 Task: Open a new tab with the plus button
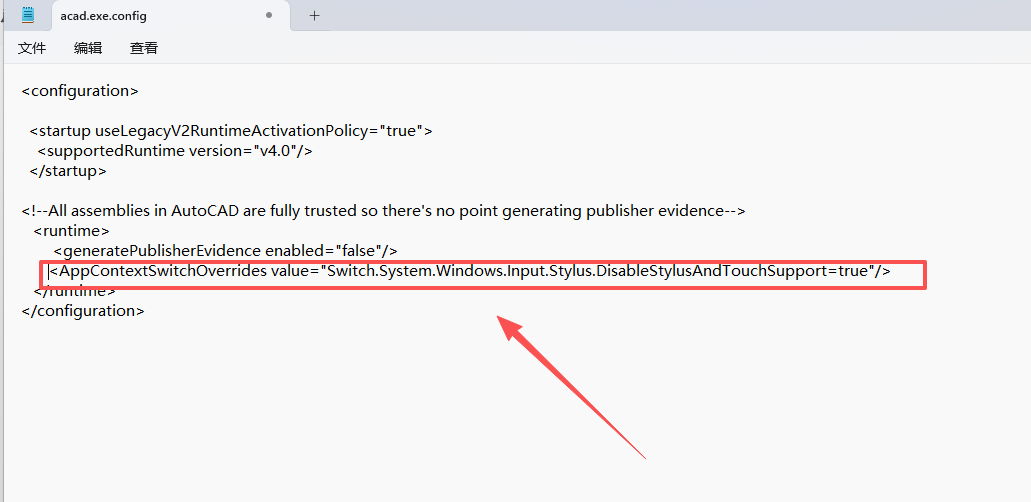pos(314,16)
